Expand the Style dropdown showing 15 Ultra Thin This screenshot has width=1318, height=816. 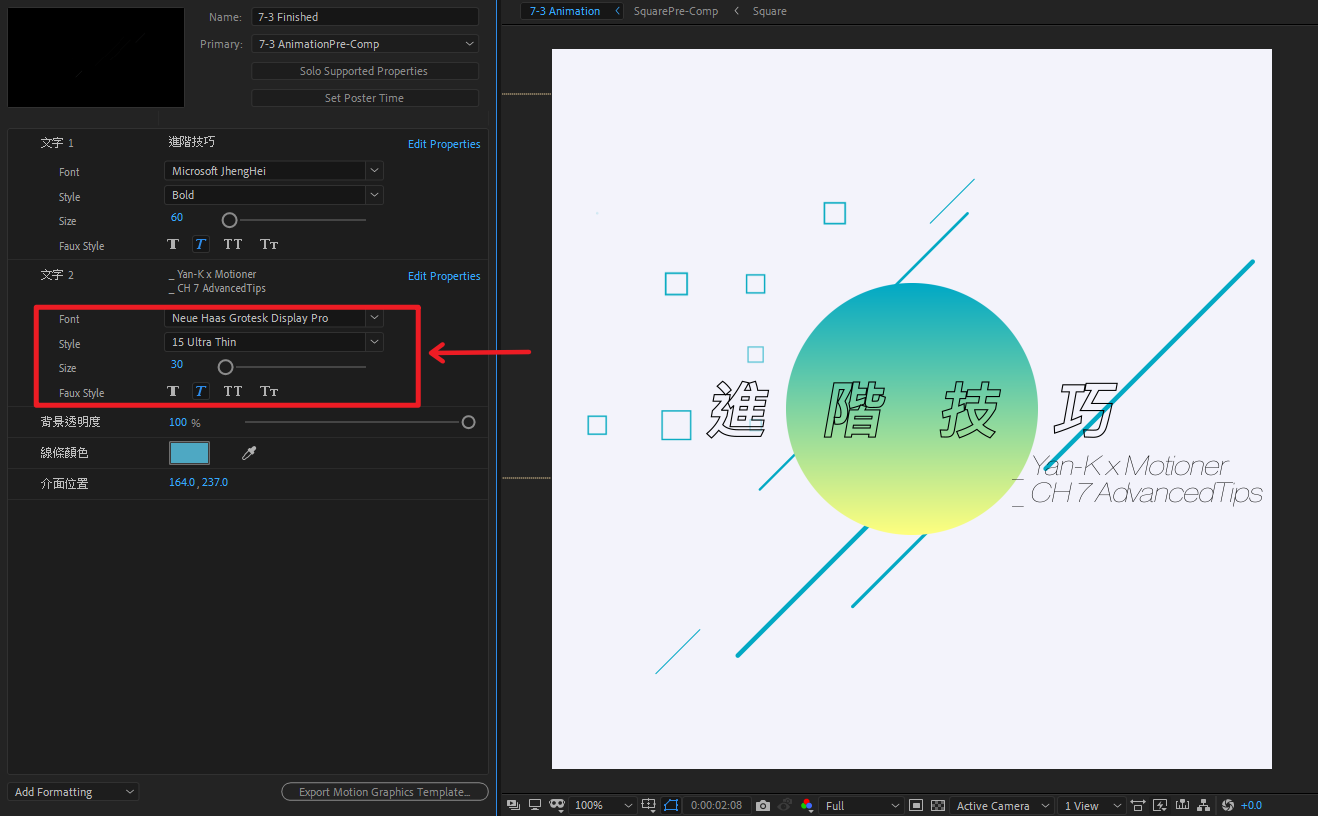click(273, 342)
